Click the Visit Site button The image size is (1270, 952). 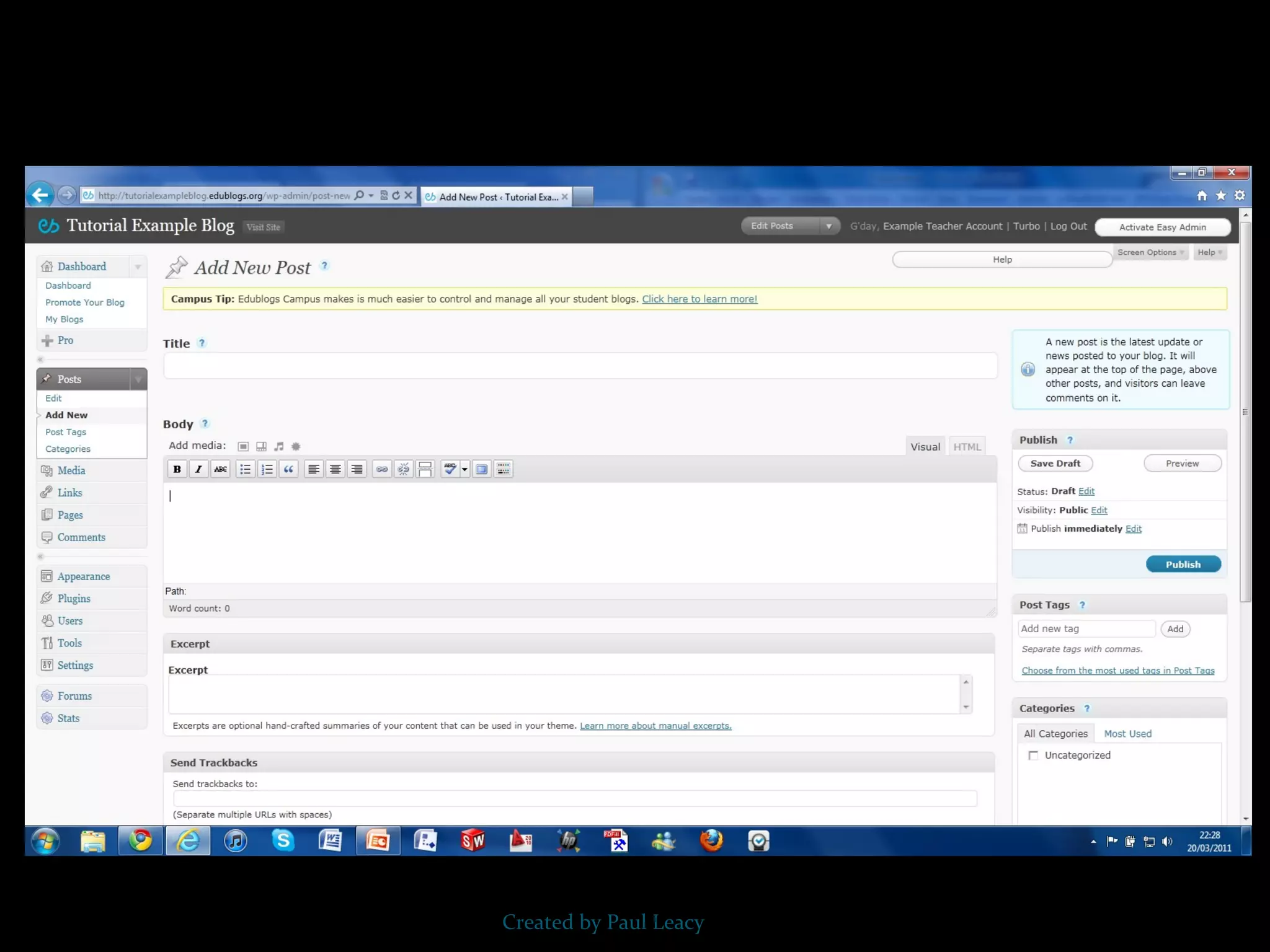tap(264, 227)
